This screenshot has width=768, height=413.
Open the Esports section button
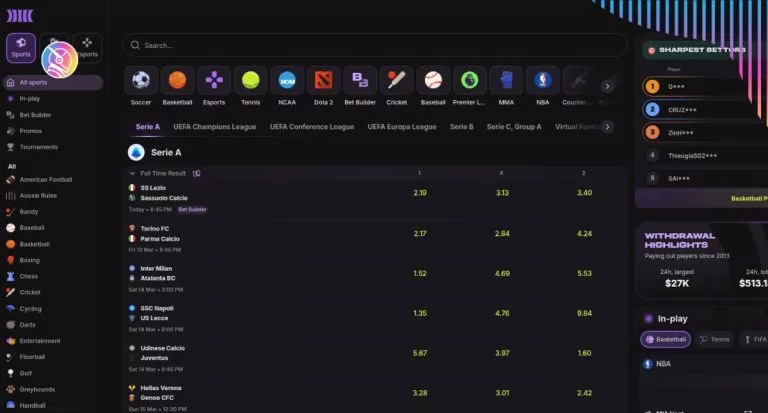88,48
